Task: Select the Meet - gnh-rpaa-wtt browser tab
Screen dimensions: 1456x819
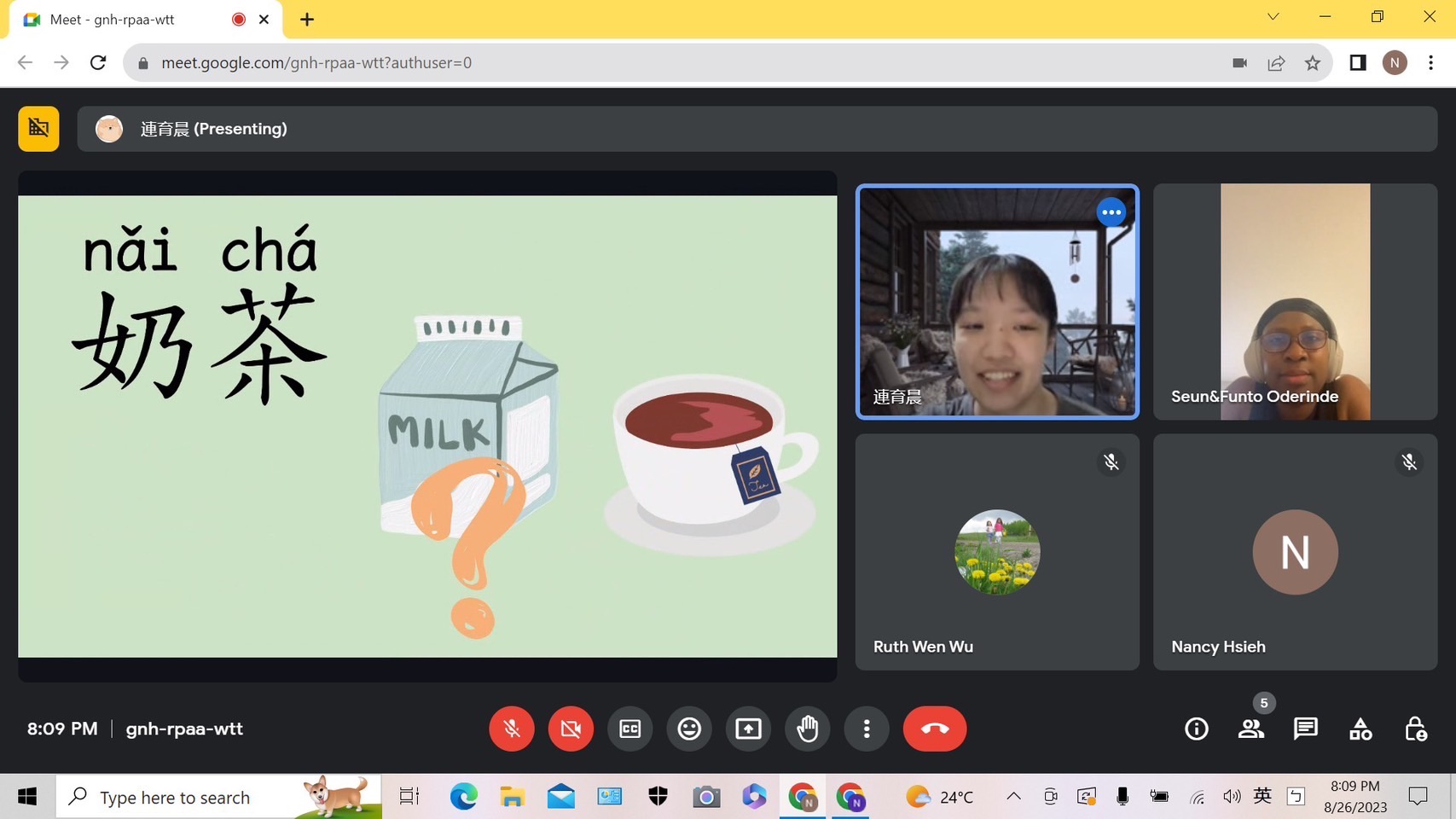Action: click(x=128, y=20)
